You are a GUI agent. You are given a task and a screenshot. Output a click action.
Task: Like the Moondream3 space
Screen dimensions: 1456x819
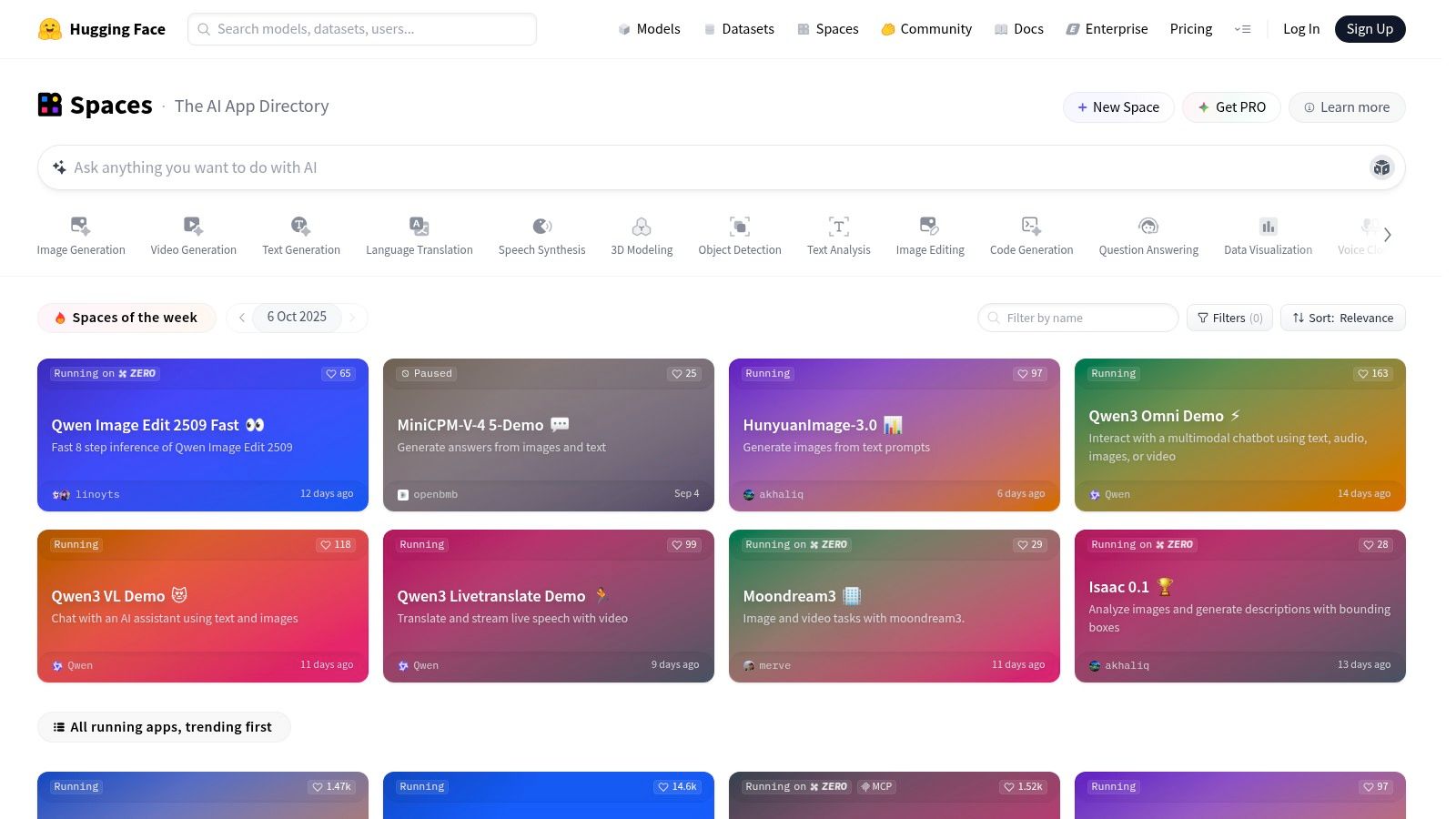pyautogui.click(x=1030, y=545)
